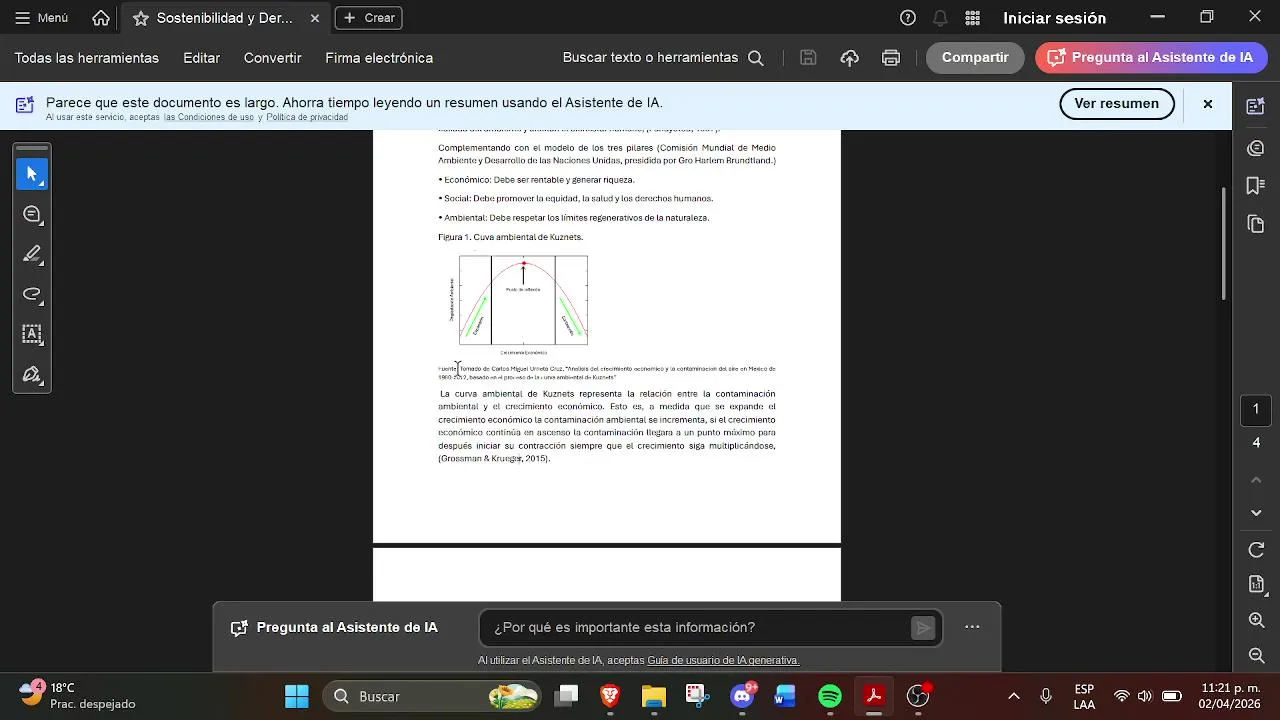Image resolution: width=1280 pixels, height=720 pixels.
Task: Star the Sostenibilidad document tab
Action: [141, 18]
